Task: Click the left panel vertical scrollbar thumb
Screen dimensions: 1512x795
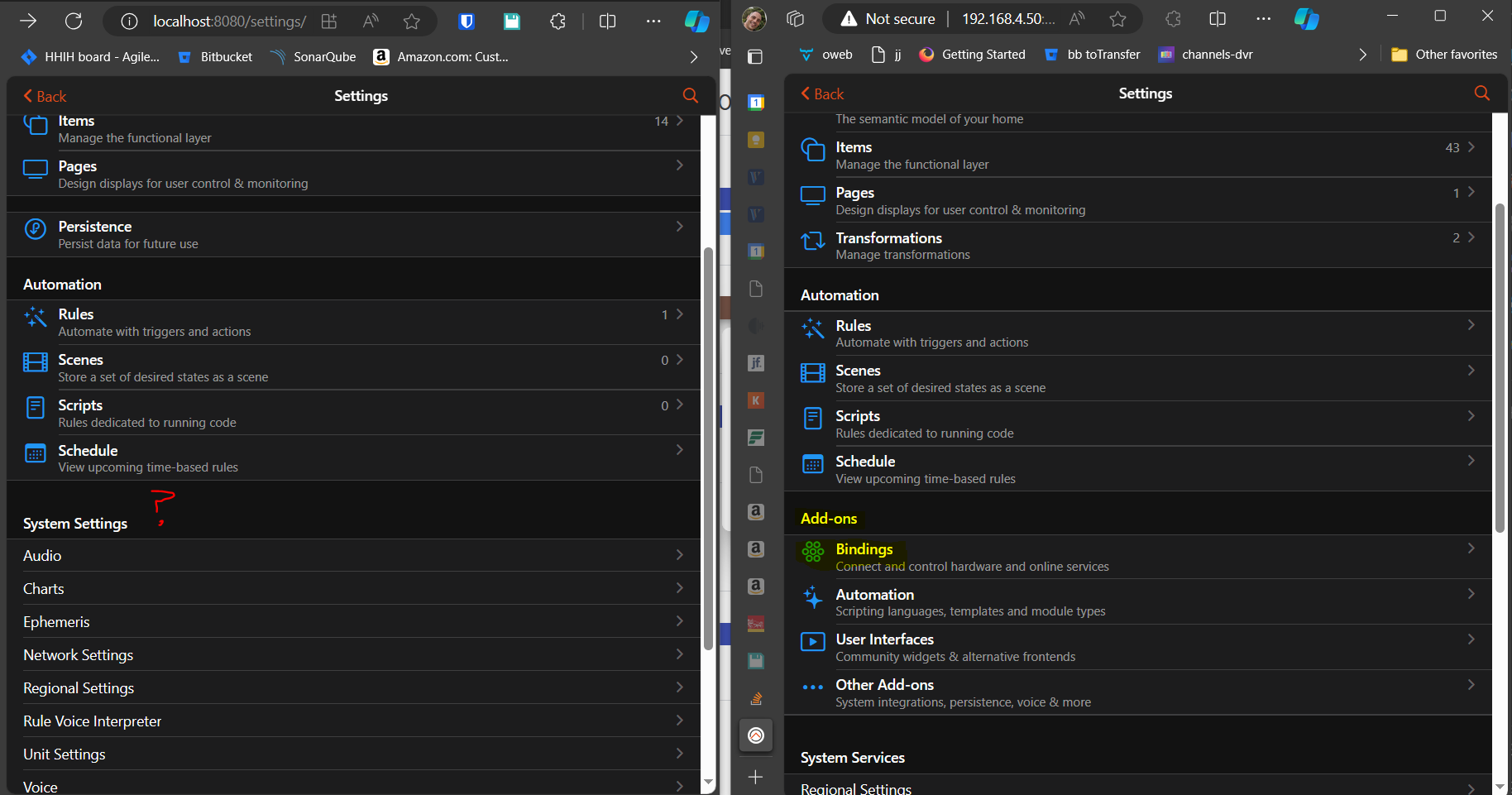Action: 708,448
